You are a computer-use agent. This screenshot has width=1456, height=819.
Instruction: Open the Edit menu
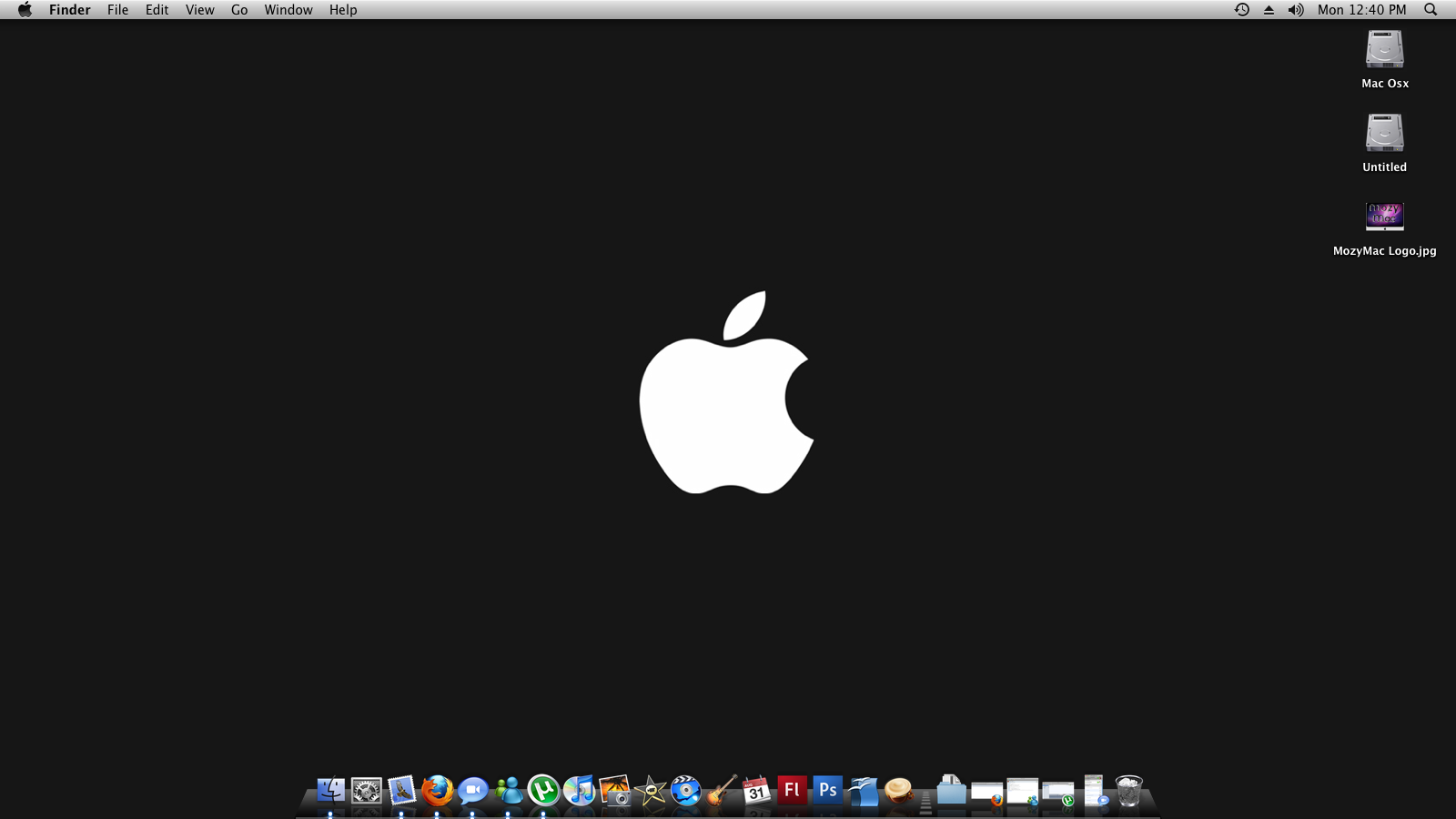(x=157, y=10)
